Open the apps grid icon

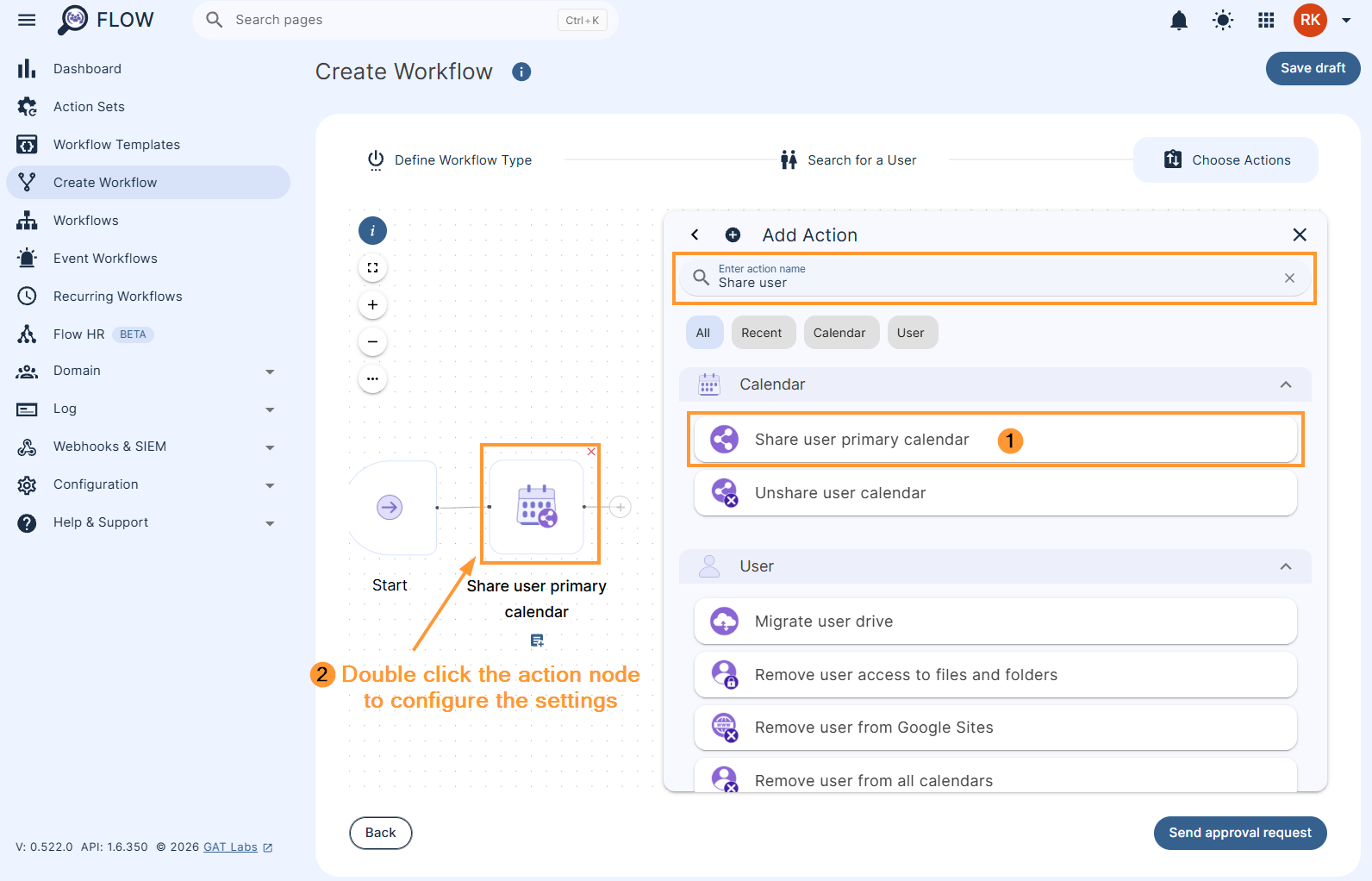[x=1266, y=20]
